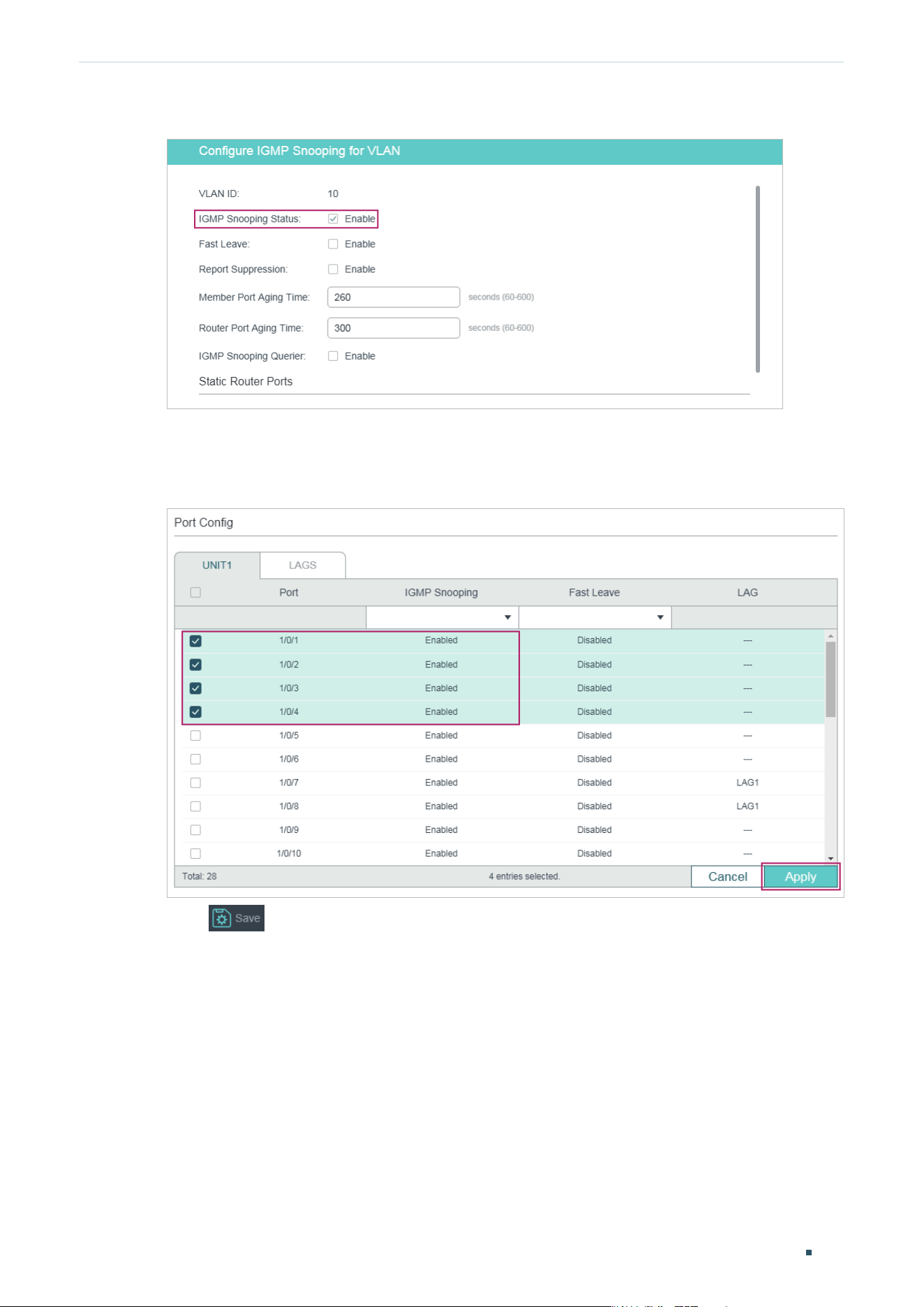Check port 1/0/6 checkbox
Image resolution: width=924 pixels, height=1307 pixels.
coord(195,759)
